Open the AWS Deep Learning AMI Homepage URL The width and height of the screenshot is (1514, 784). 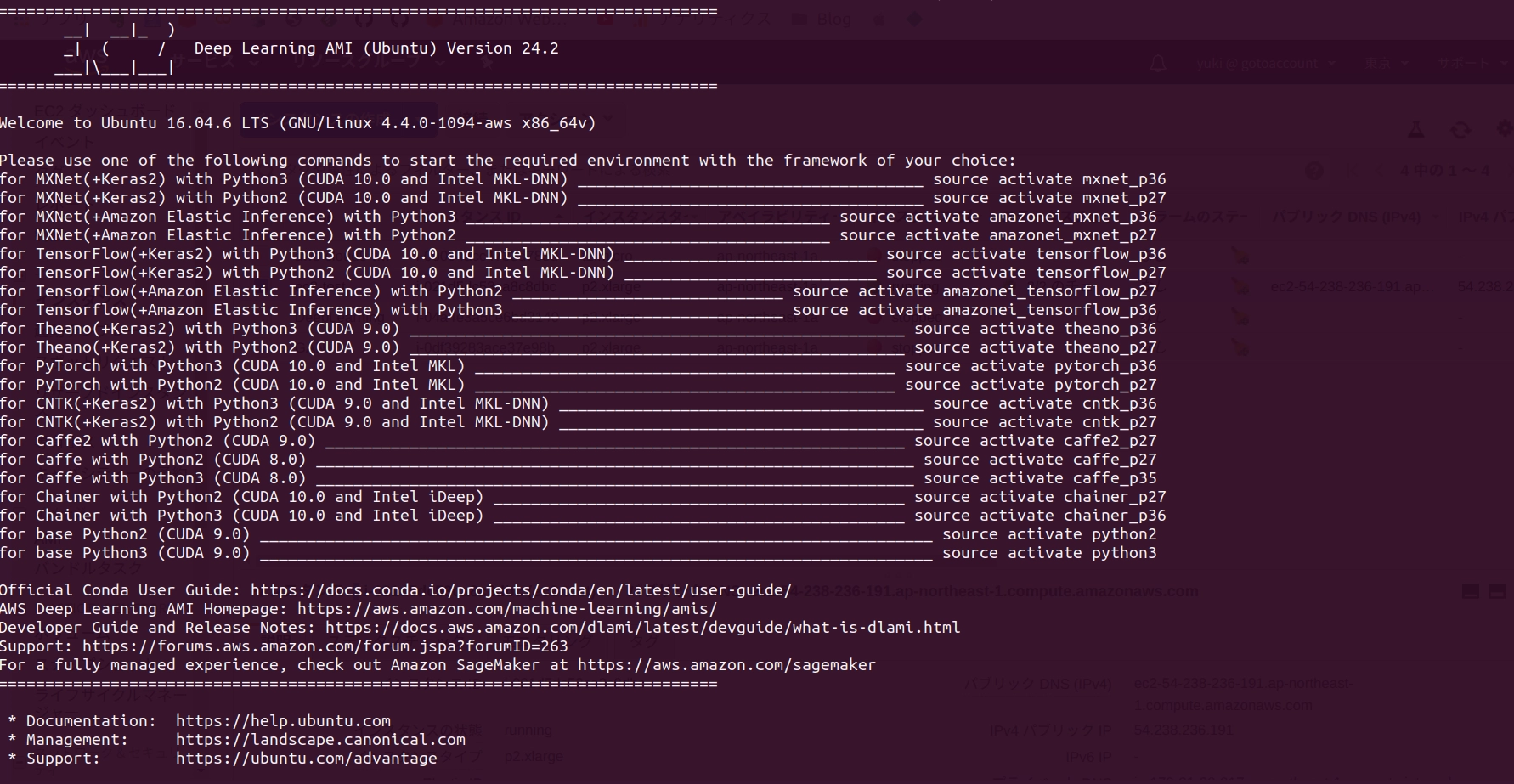coord(506,609)
